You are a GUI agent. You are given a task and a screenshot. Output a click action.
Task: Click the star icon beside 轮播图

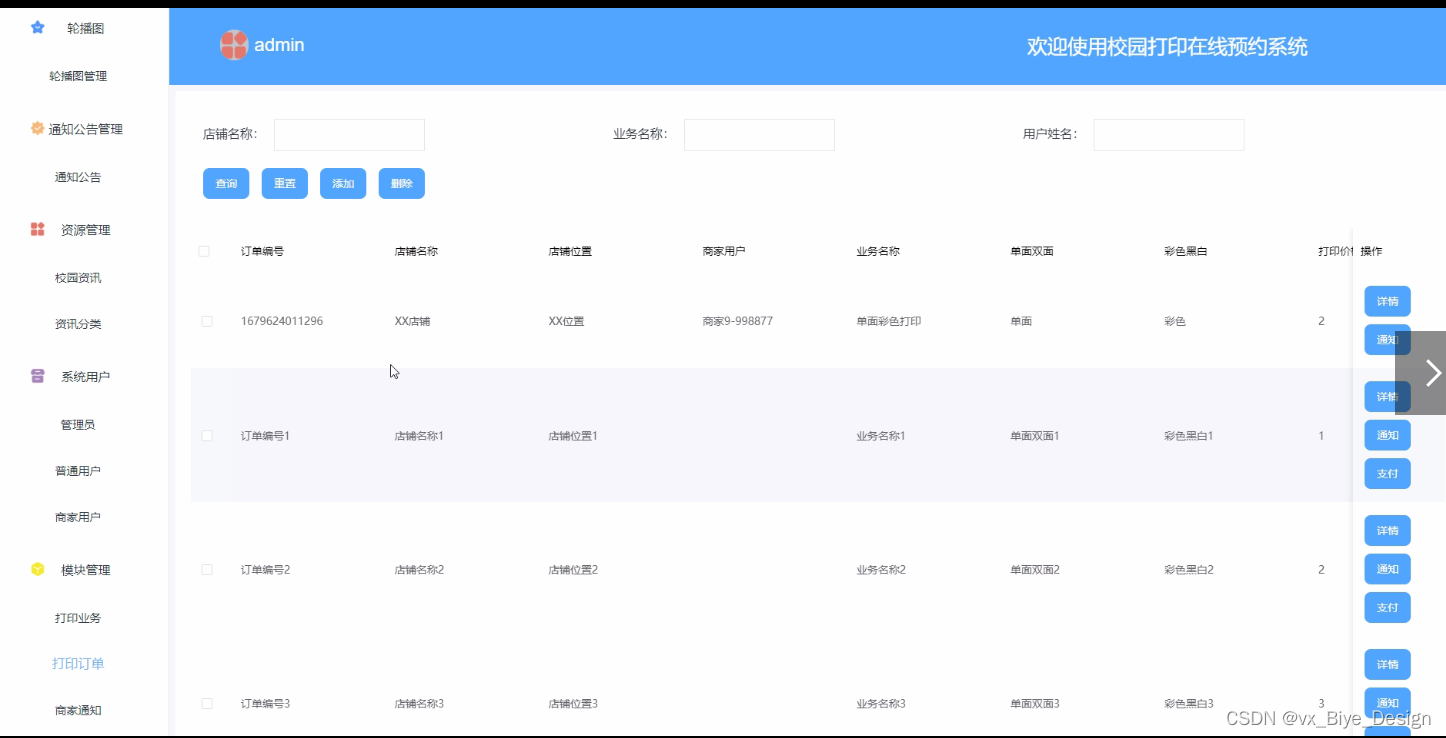[x=37, y=28]
